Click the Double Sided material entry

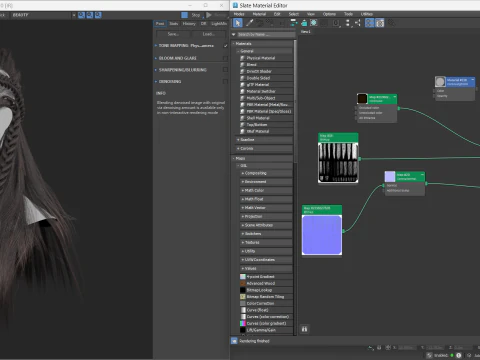(x=258, y=78)
